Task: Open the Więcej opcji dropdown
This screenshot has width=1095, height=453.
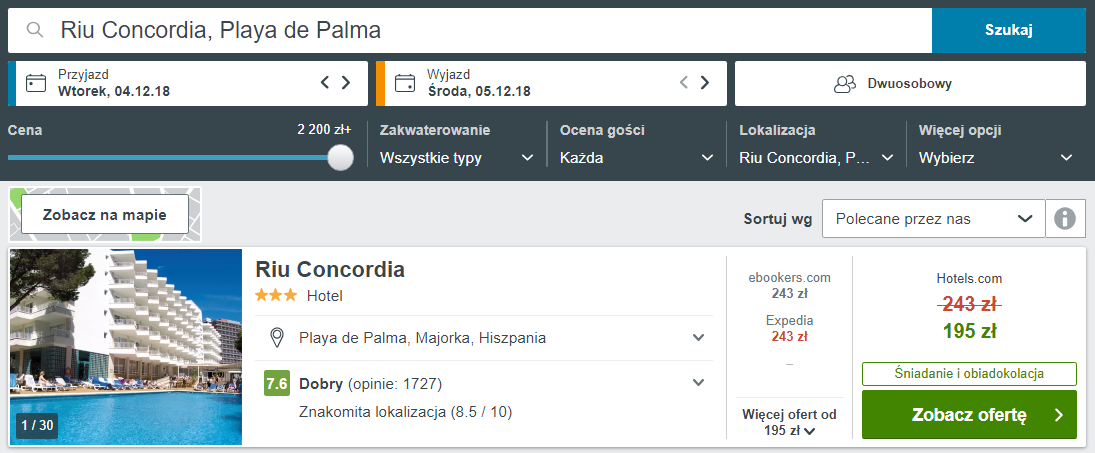Action: pos(996,158)
